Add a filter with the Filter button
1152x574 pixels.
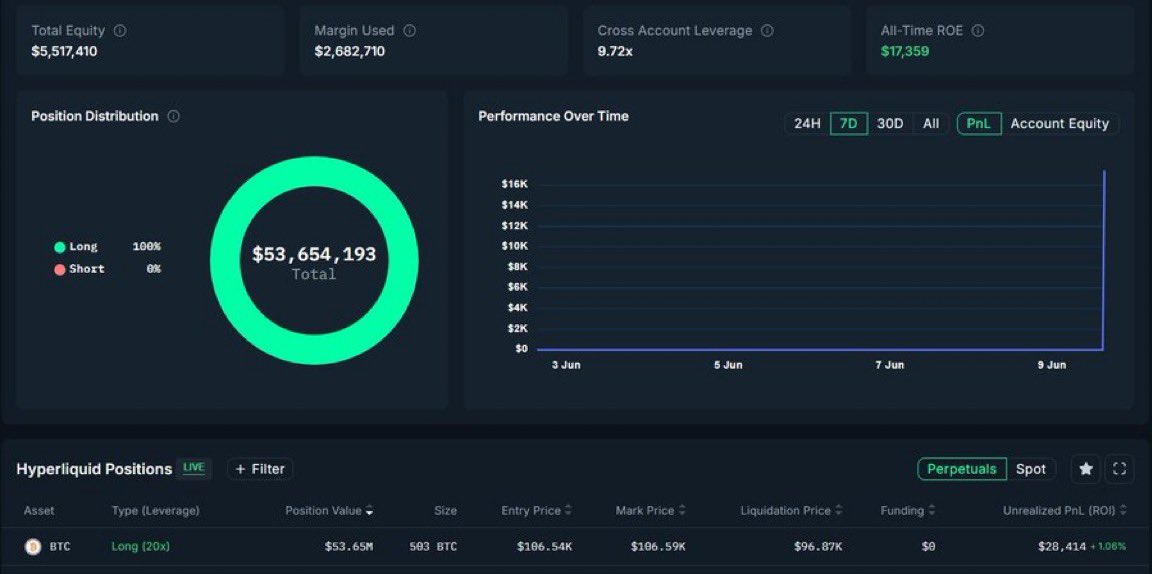point(260,469)
